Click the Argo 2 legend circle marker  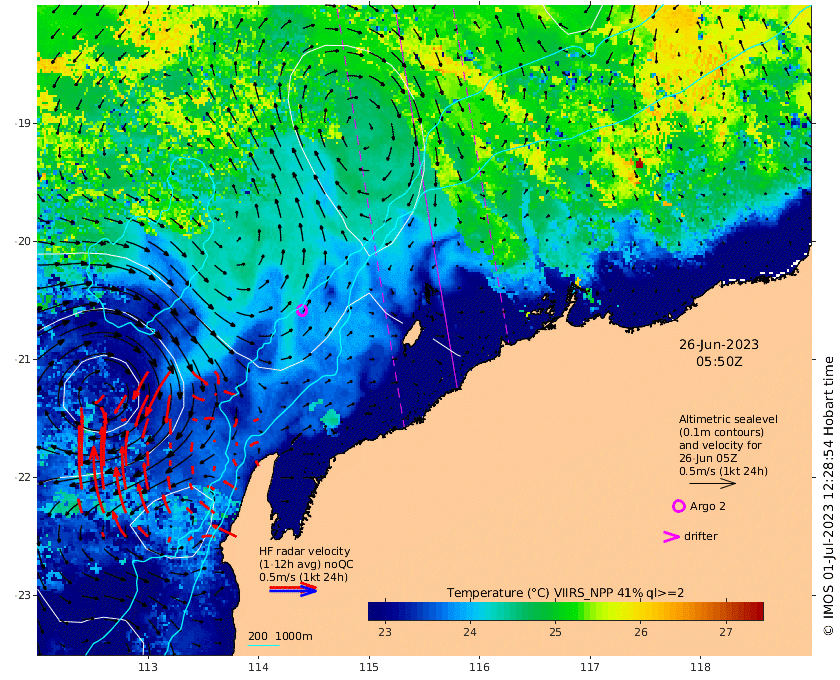pyautogui.click(x=679, y=506)
